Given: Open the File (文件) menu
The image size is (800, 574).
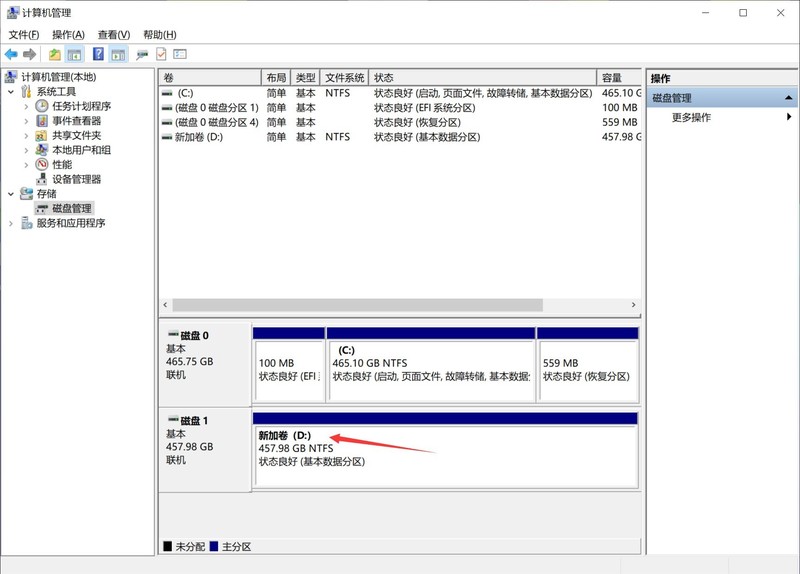Looking at the screenshot, I should click(x=23, y=35).
